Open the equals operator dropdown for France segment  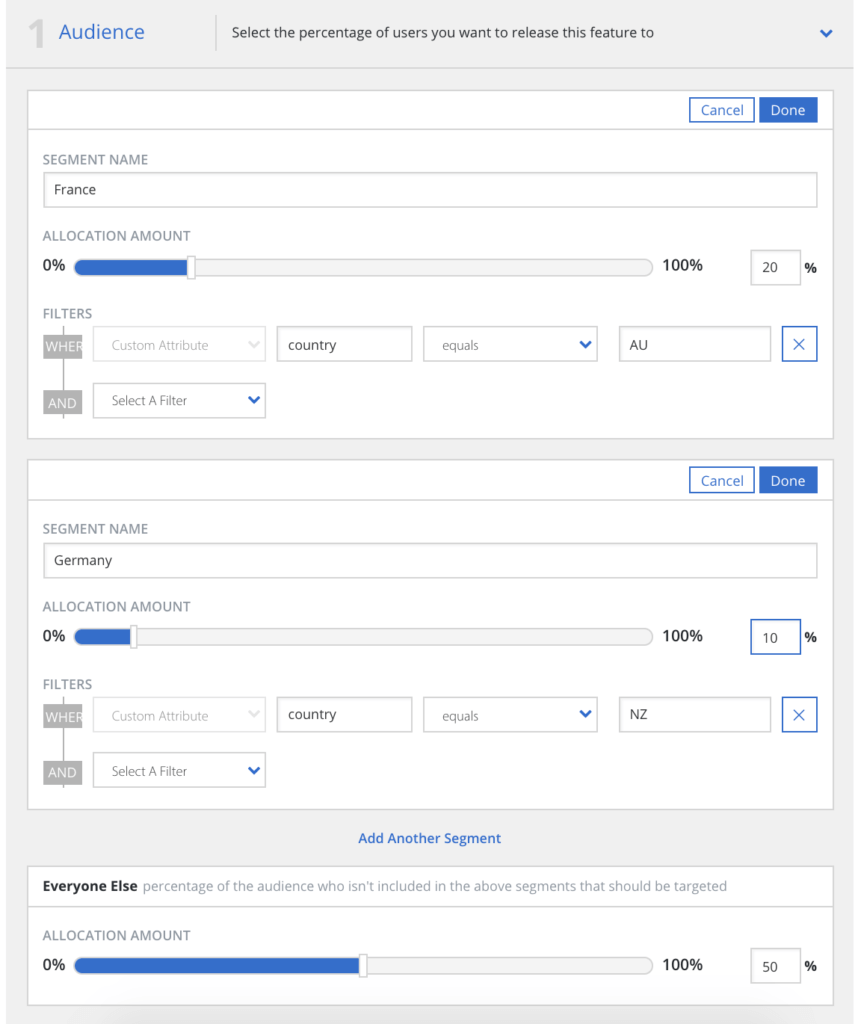coord(510,343)
